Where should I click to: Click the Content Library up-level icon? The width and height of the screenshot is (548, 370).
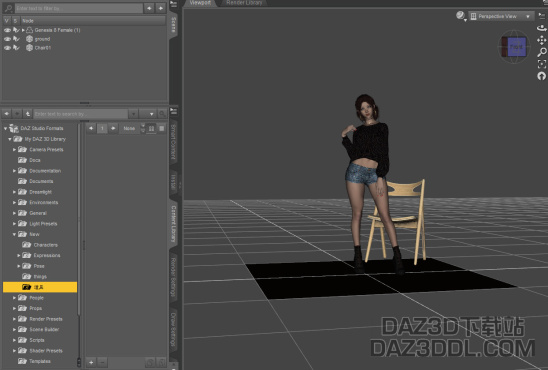pos(28,114)
